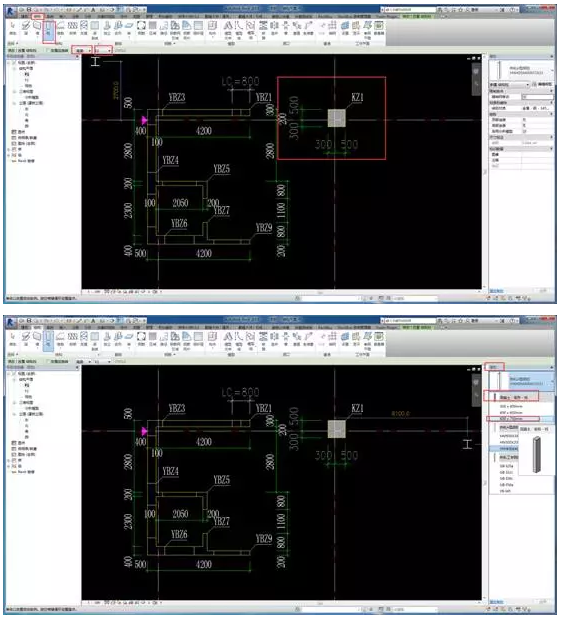Pick the Ref Plane tool in top window
This screenshot has width=561, height=618.
tap(367, 30)
